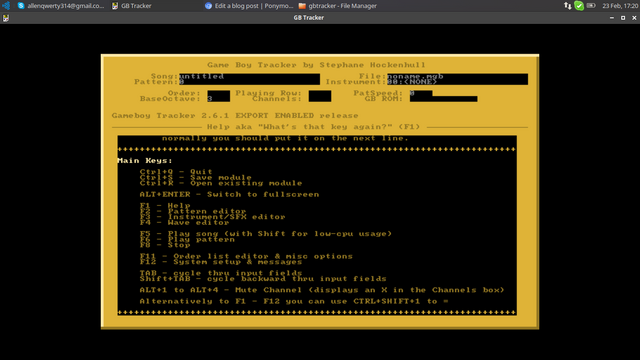Click the green shield checkmark tray icon
640x360 pixels.
click(x=579, y=6)
